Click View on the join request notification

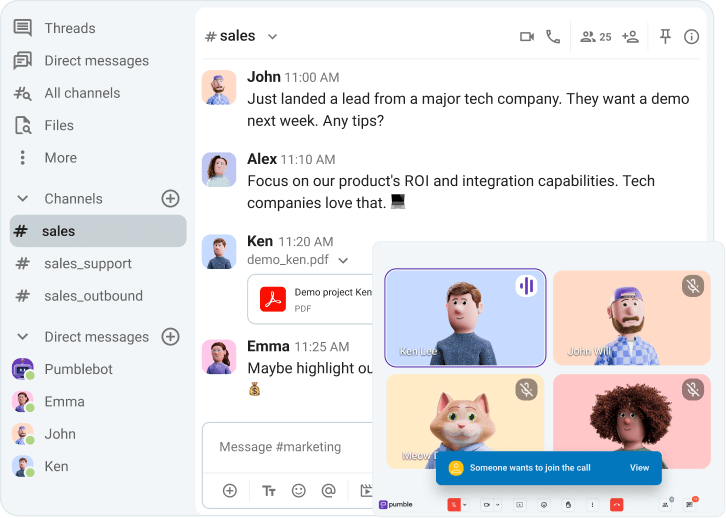pyautogui.click(x=639, y=468)
